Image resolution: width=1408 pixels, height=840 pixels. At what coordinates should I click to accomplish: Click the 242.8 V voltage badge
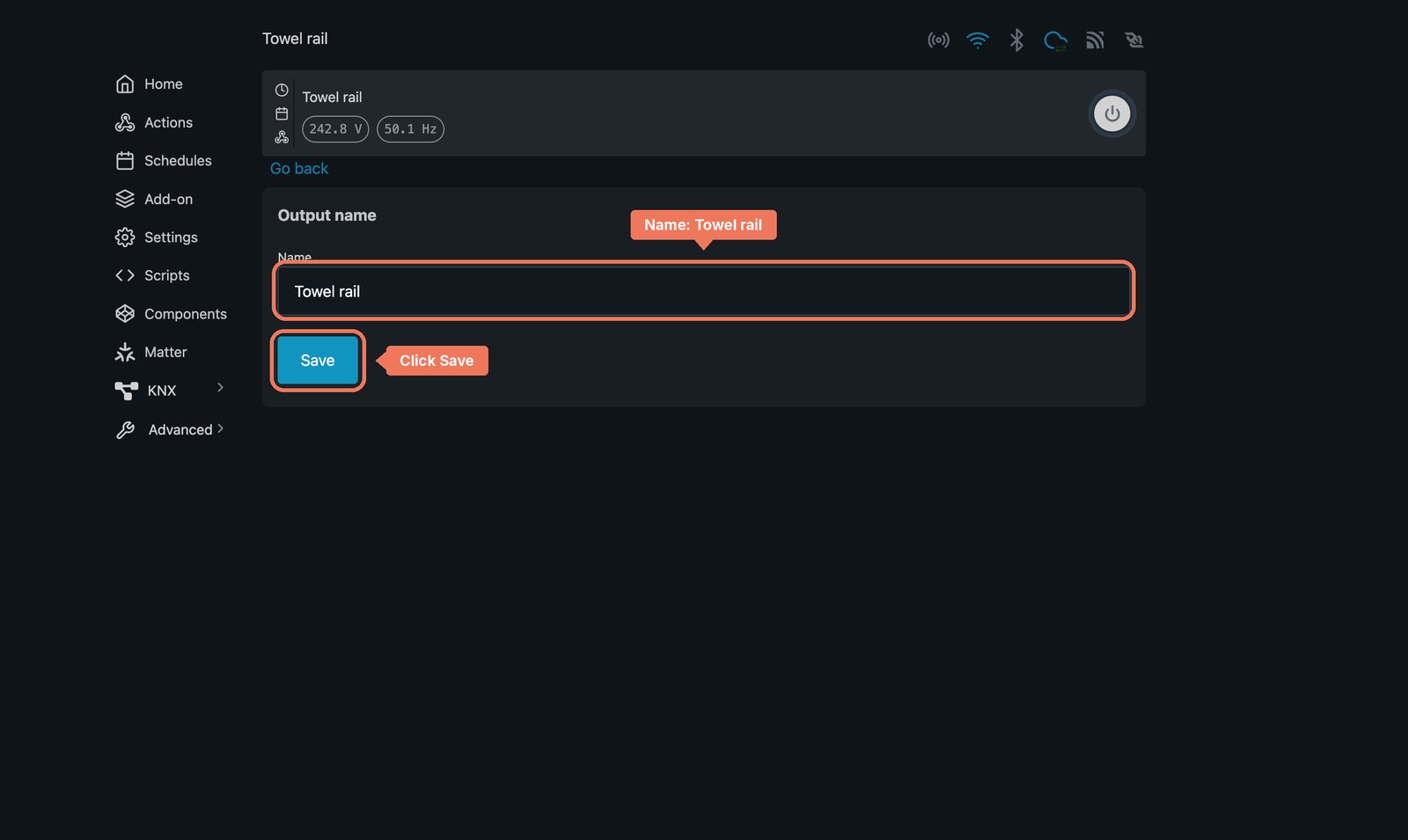click(x=335, y=129)
